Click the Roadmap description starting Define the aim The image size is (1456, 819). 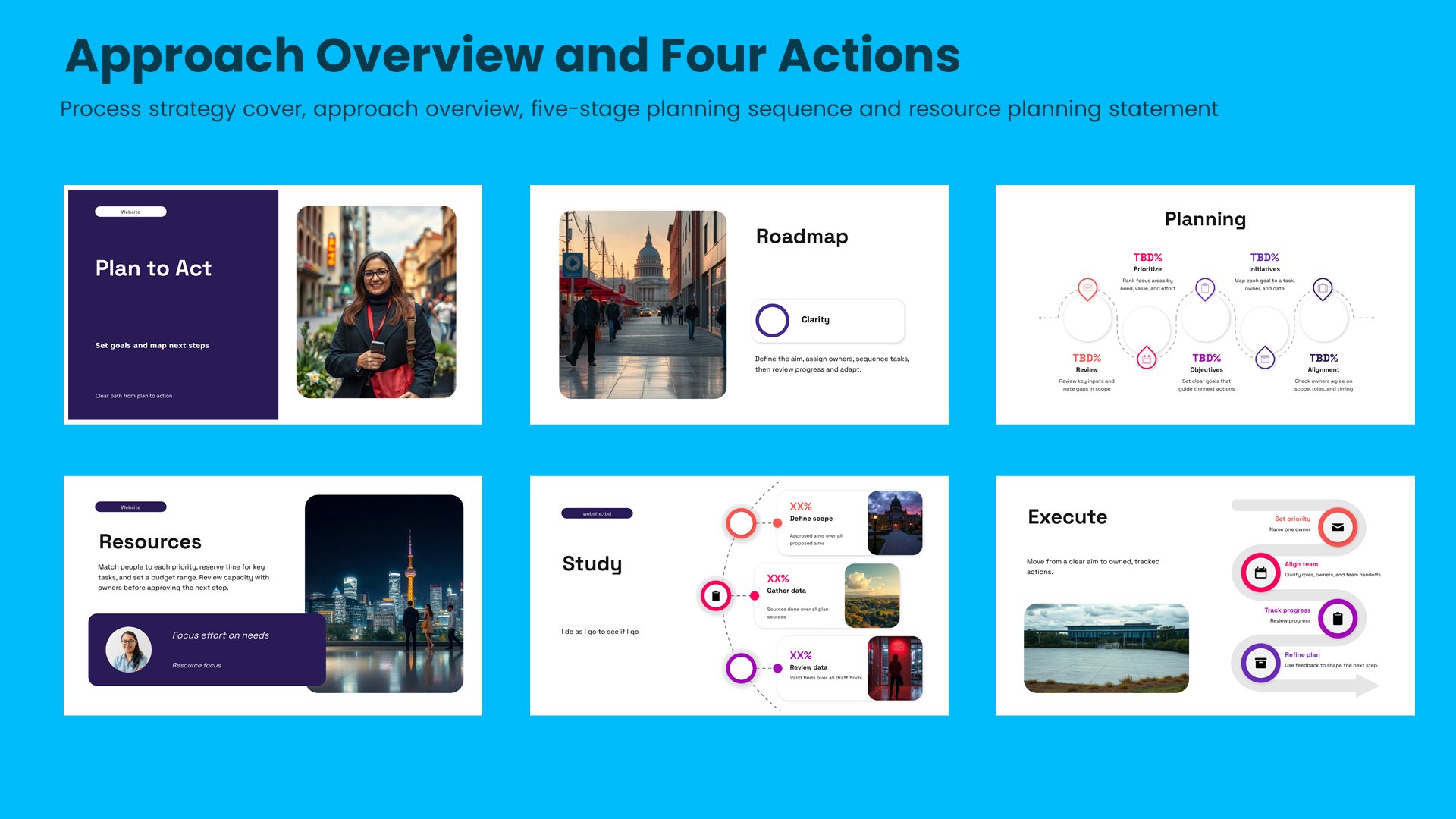[832, 364]
